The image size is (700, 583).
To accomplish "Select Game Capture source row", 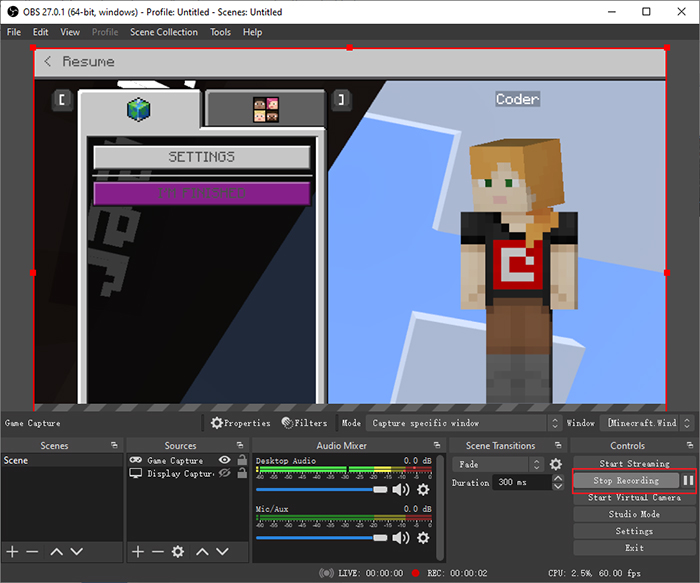I will pos(188,460).
